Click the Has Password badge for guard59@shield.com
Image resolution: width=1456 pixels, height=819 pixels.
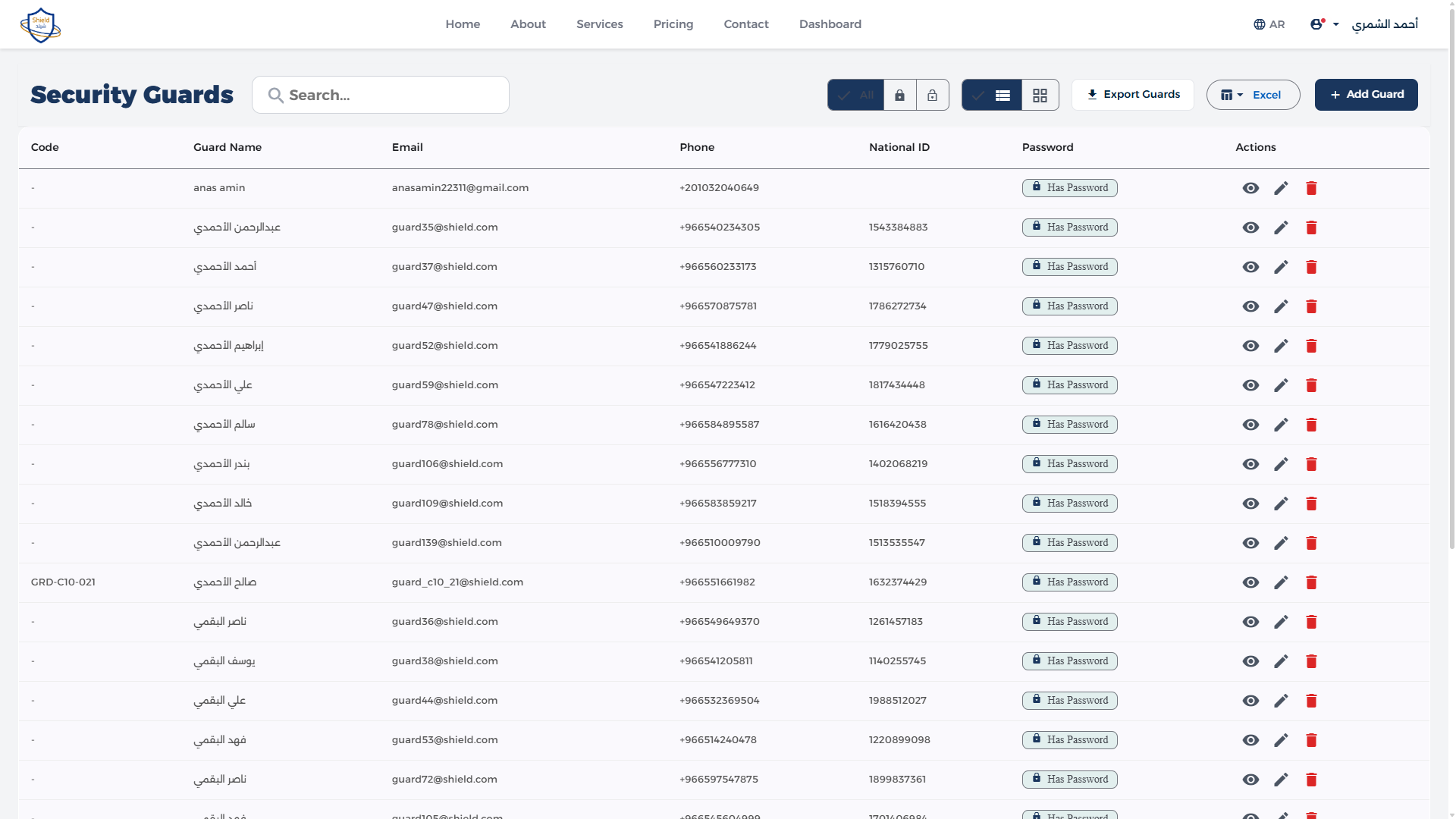[x=1069, y=384]
